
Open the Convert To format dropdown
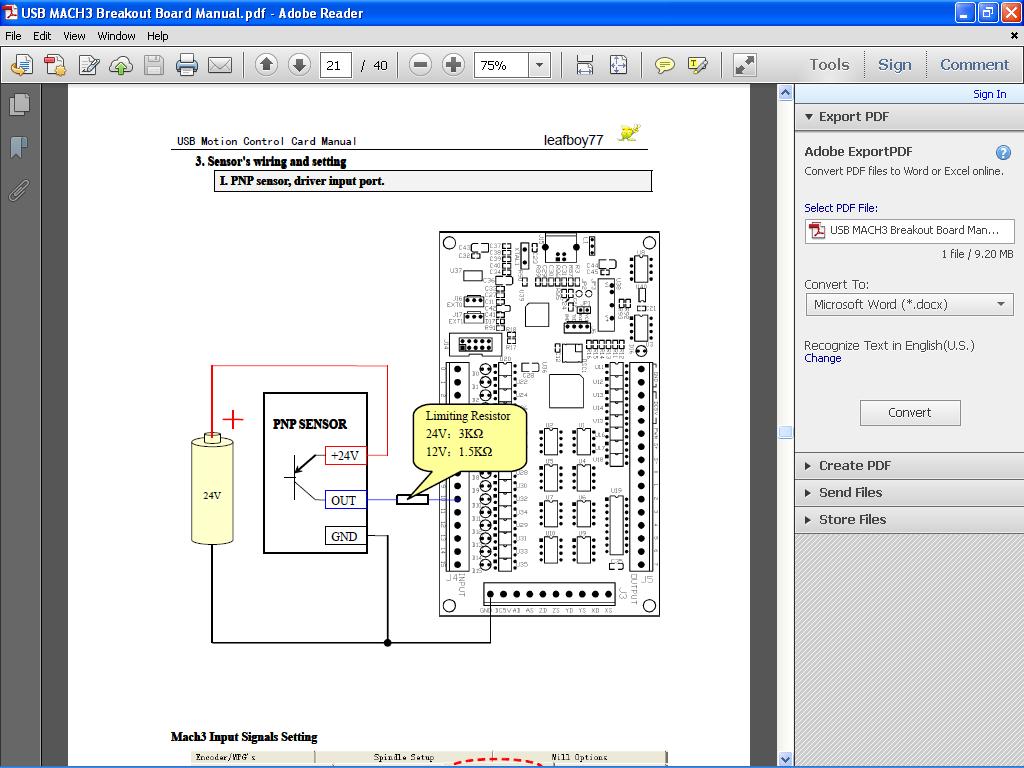pyautogui.click(x=909, y=304)
